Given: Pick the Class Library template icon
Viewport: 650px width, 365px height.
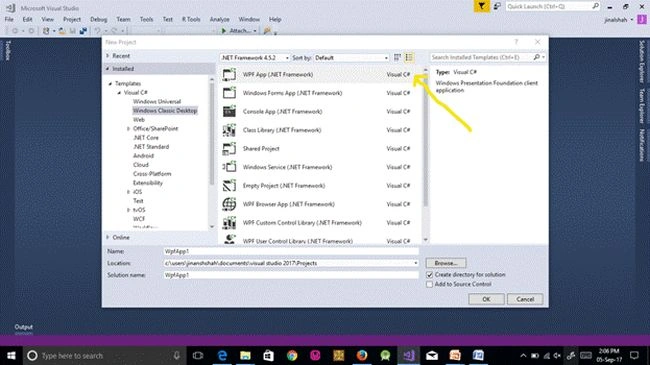Looking at the screenshot, I should pyautogui.click(x=229, y=130).
